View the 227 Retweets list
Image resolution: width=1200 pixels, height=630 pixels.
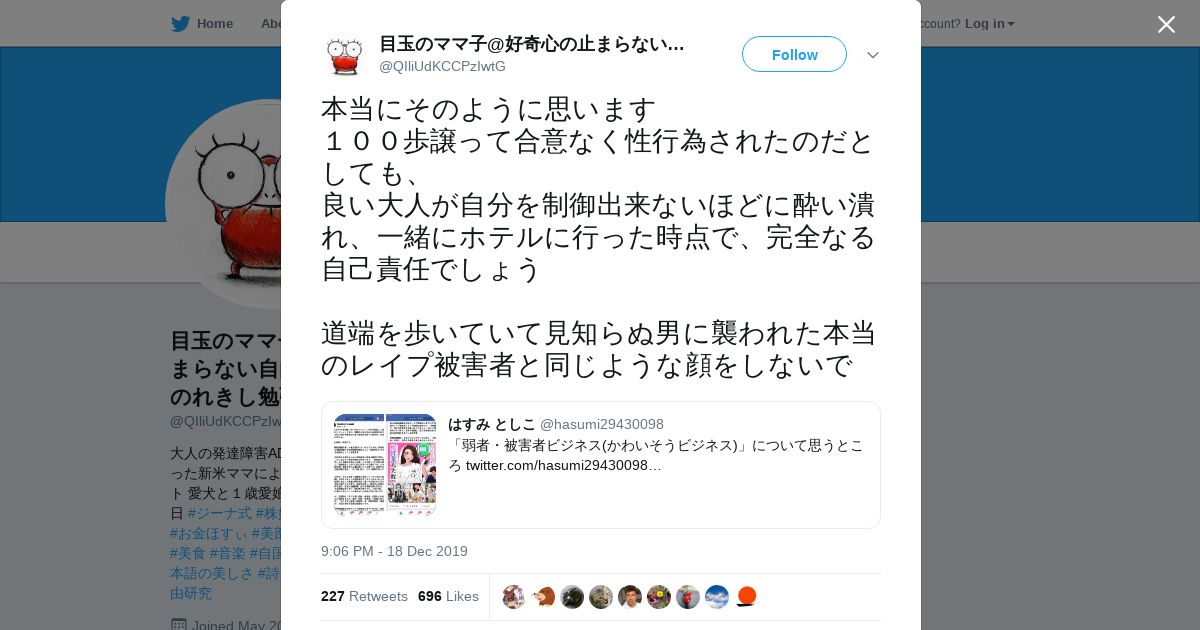[364, 596]
